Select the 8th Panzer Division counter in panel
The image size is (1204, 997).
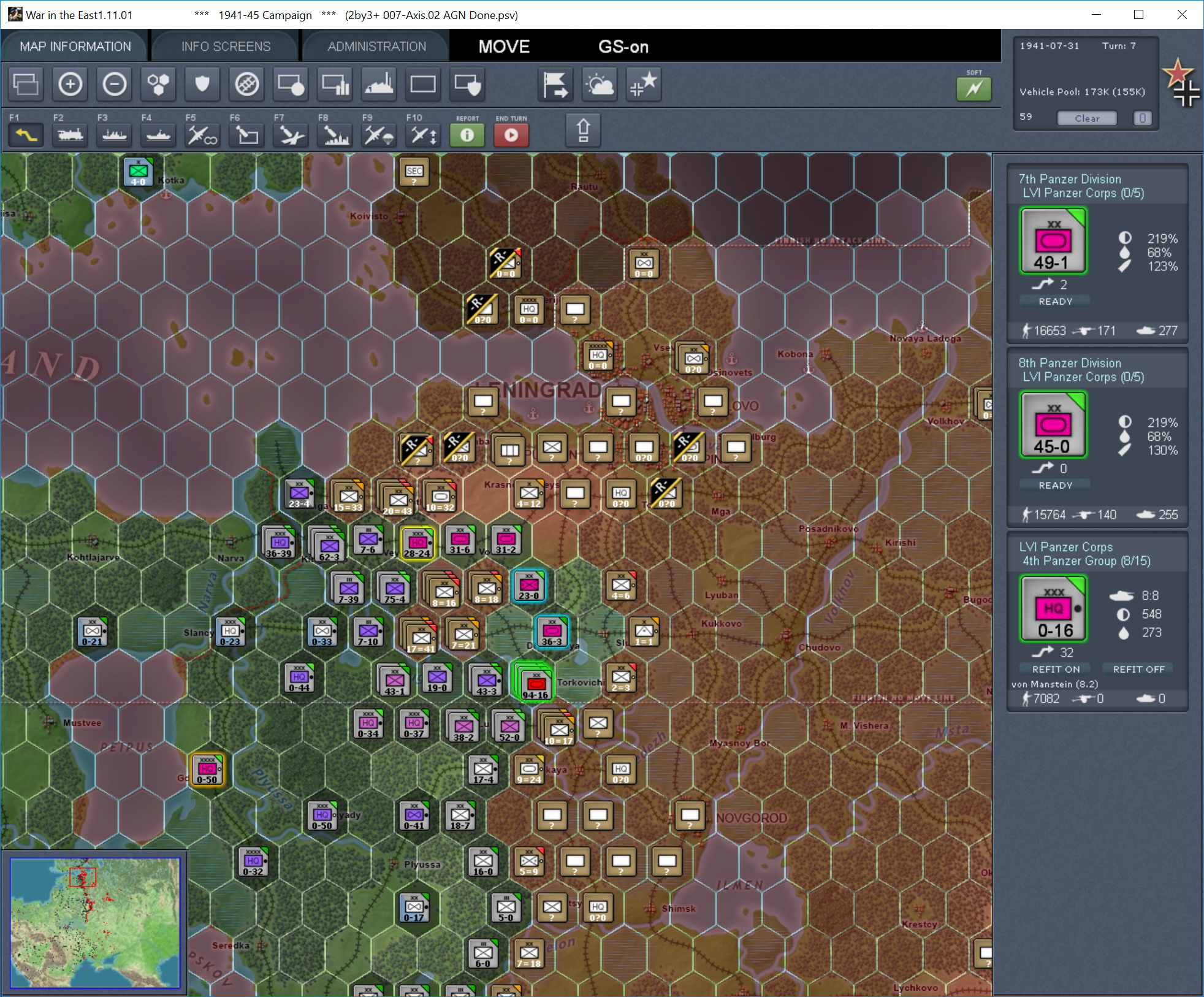pyautogui.click(x=1053, y=425)
